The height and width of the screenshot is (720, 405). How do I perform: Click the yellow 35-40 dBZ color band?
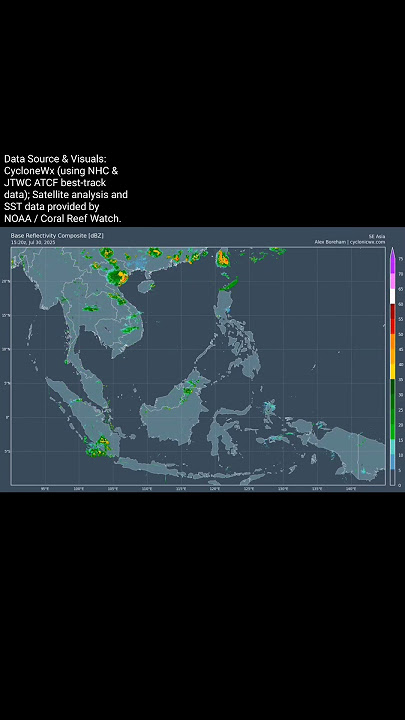click(x=392, y=371)
